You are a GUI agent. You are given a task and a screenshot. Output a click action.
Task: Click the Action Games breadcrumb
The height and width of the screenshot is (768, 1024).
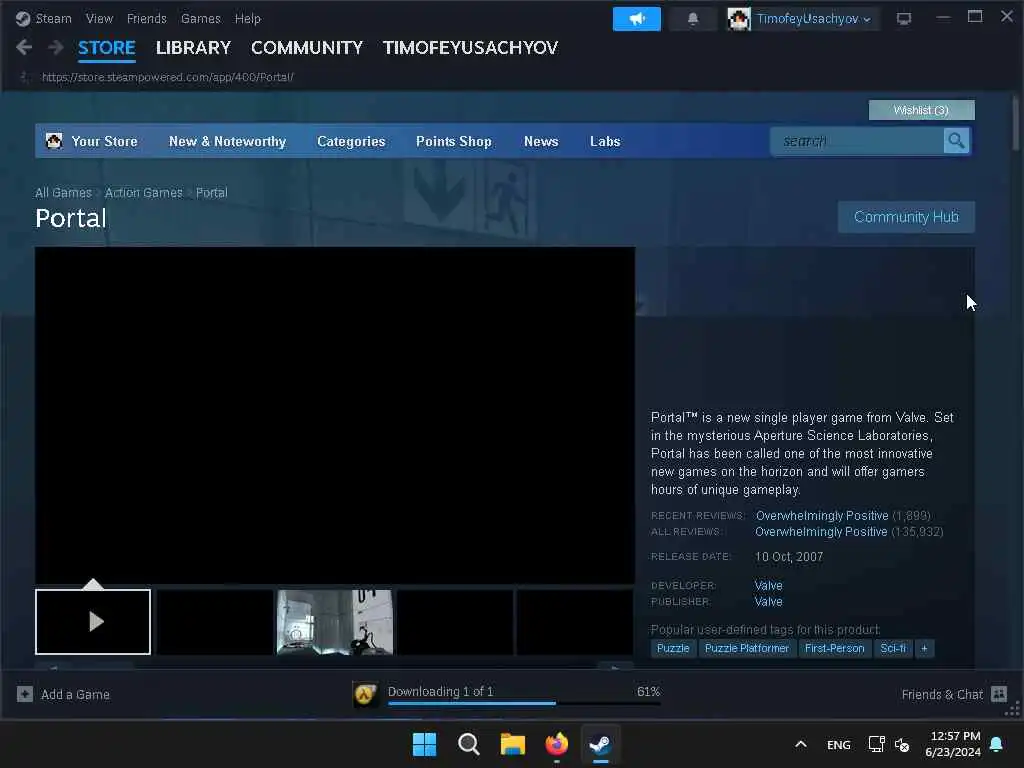[x=144, y=193]
